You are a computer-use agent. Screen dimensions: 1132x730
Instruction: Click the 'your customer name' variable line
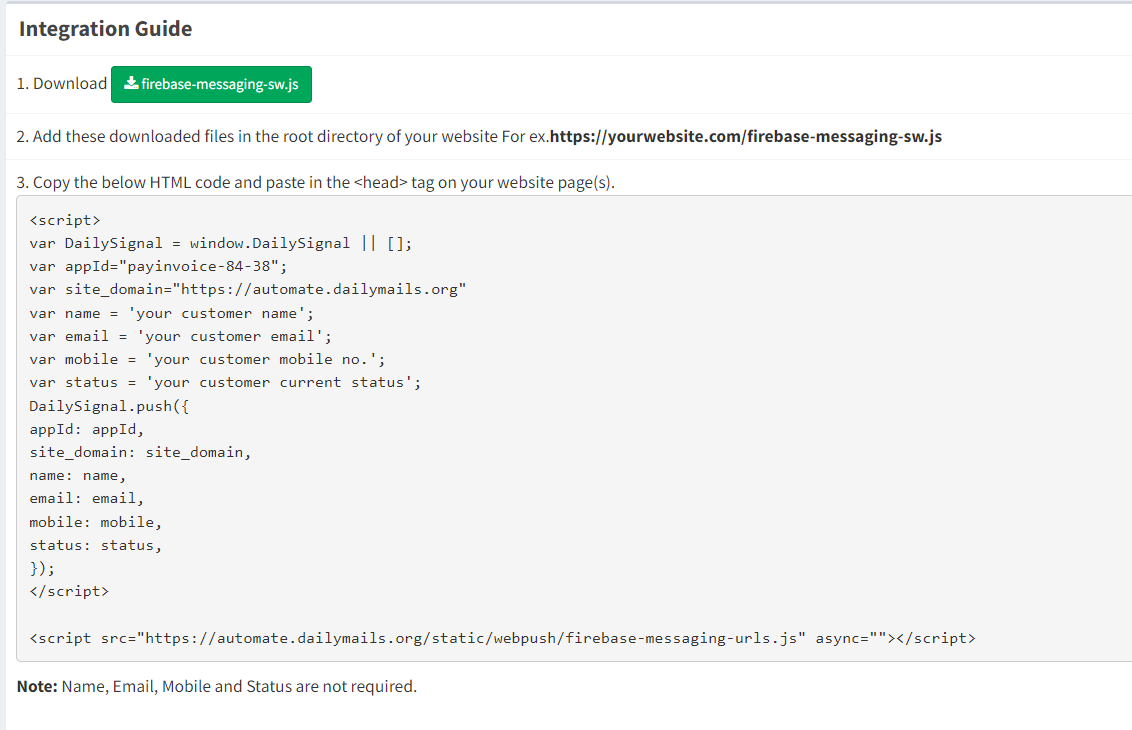[x=171, y=313]
